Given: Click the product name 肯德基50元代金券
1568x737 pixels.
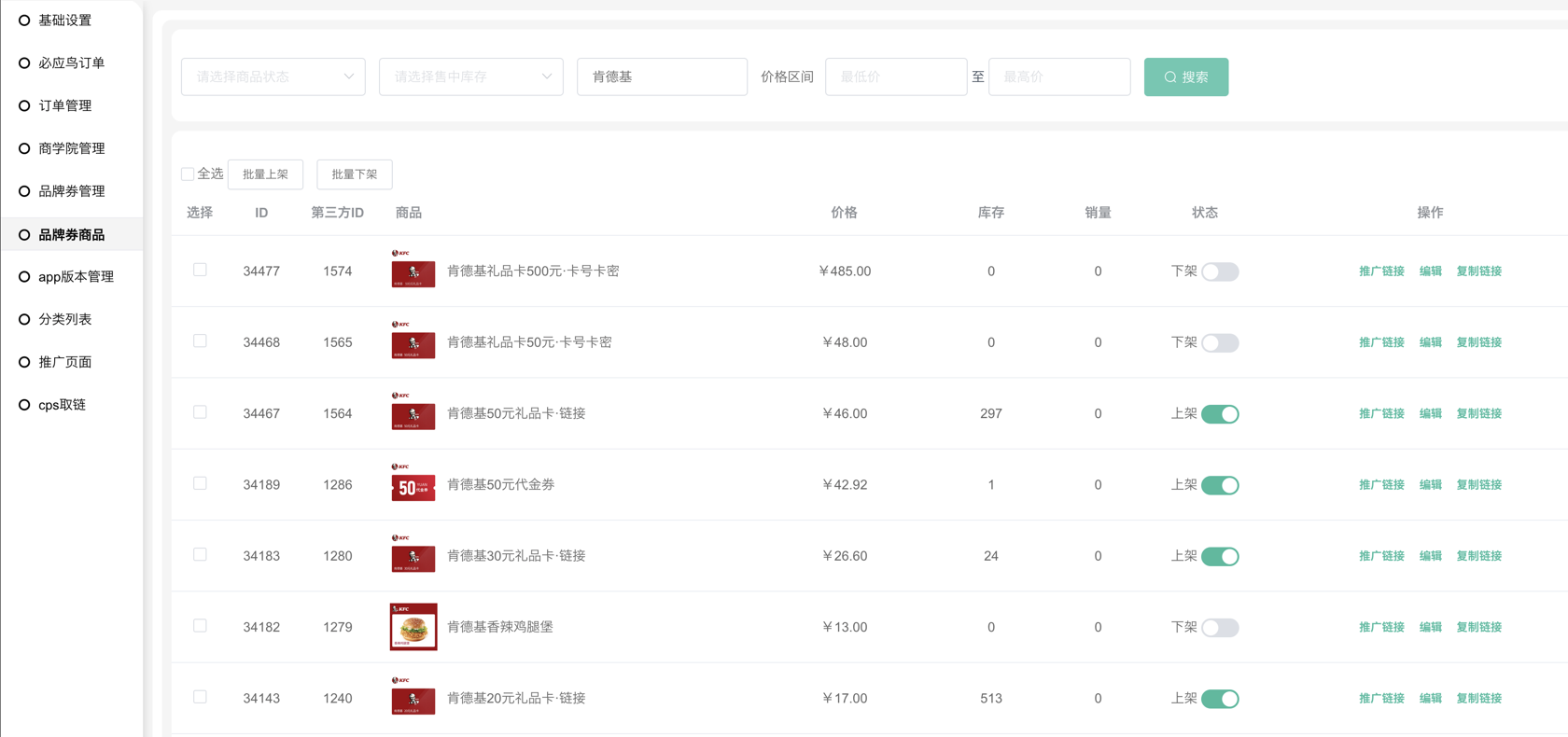Looking at the screenshot, I should [x=501, y=485].
